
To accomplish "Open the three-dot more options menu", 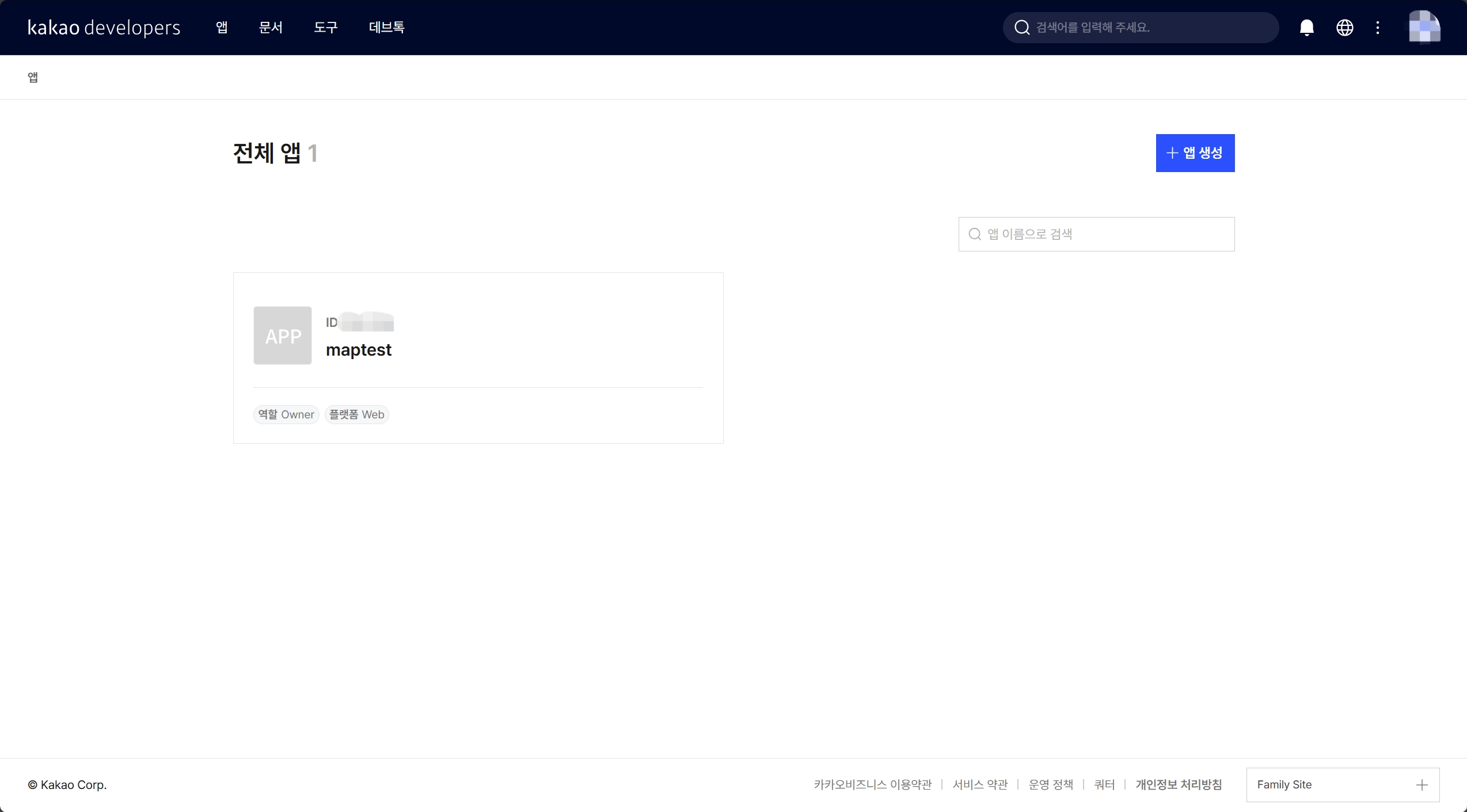I will 1378,28.
